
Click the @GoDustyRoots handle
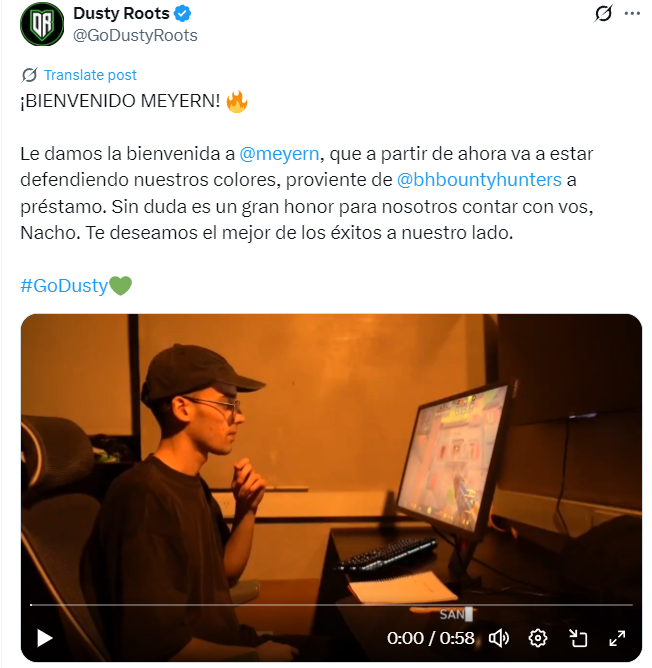(135, 35)
